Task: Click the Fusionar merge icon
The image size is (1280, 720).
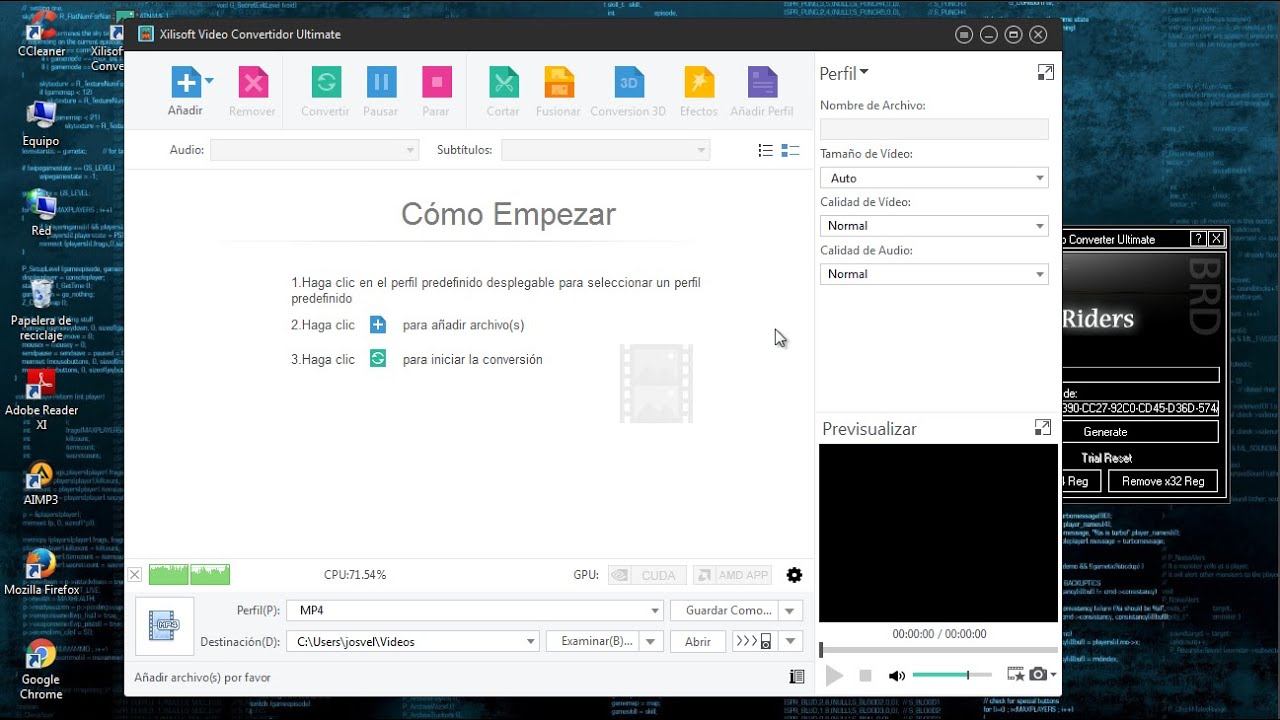Action: pos(559,82)
